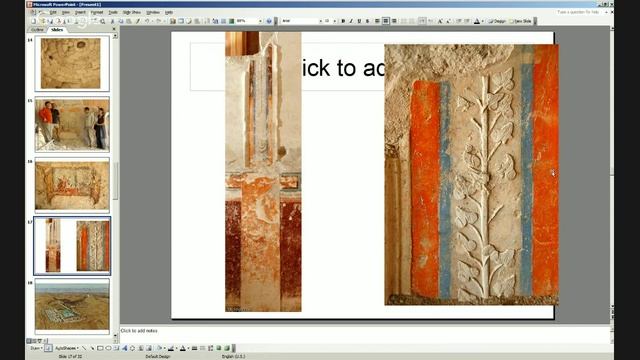This screenshot has height=360, width=640.
Task: Open the Insert menu
Action: (x=80, y=12)
